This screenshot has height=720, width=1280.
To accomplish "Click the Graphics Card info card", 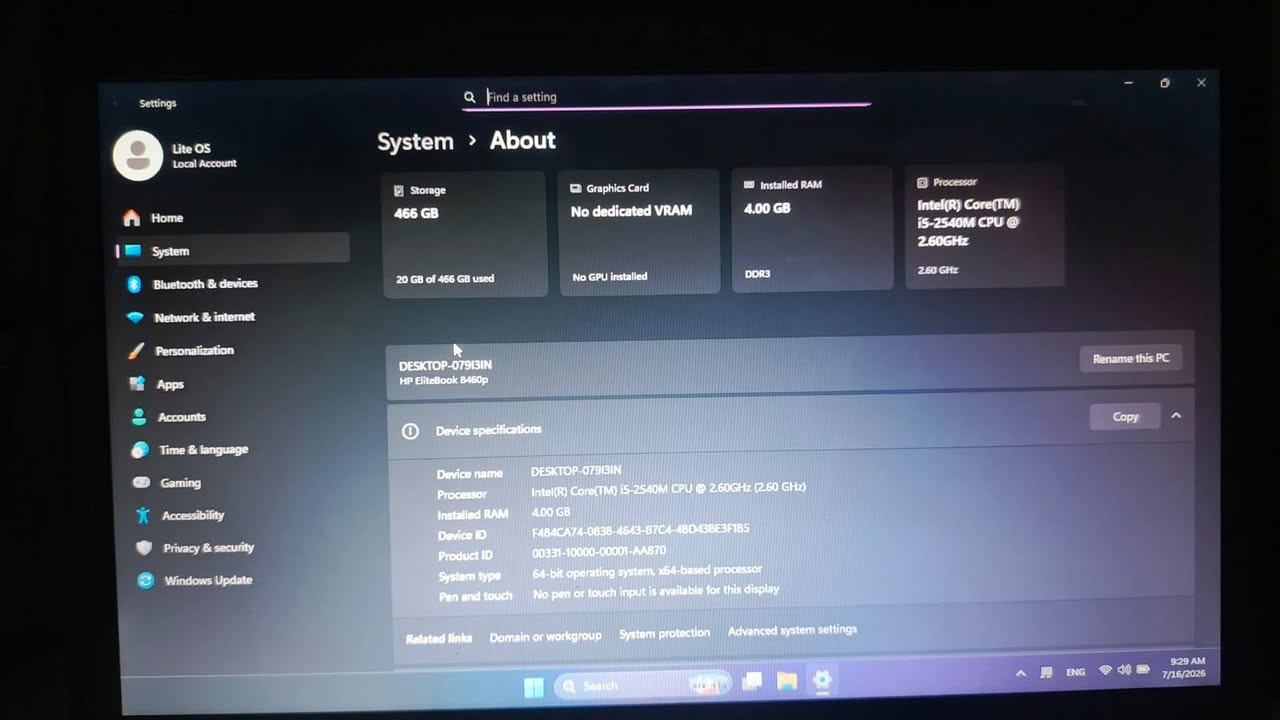I will pyautogui.click(x=638, y=232).
